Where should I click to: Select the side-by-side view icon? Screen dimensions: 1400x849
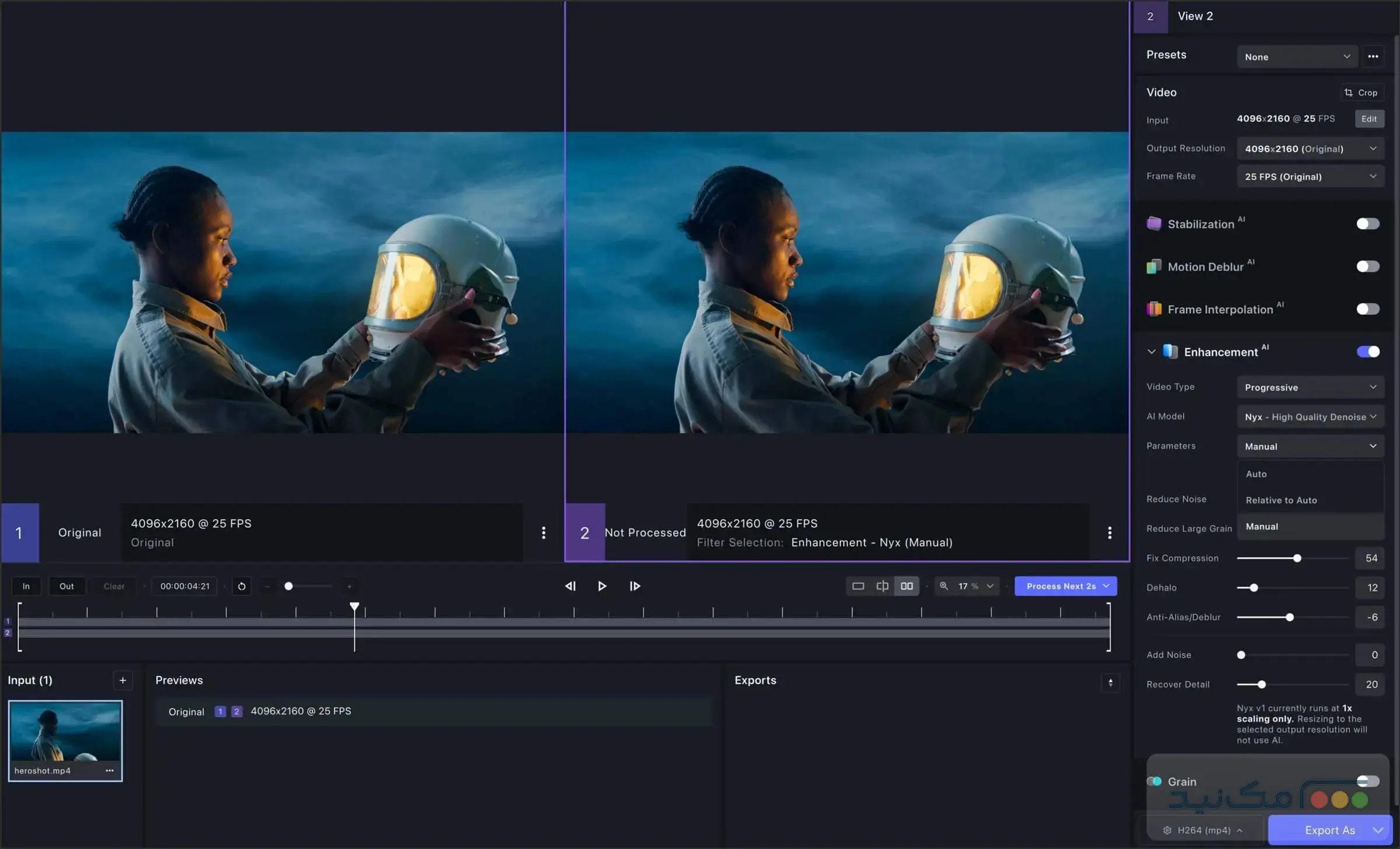[906, 585]
